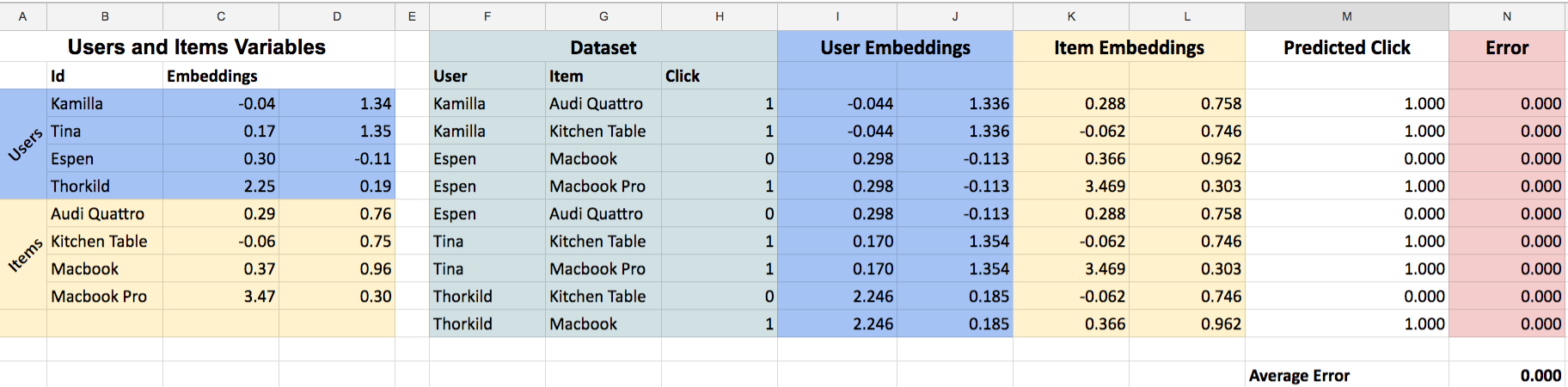Viewport: 1568px width, 387px height.
Task: Select the Click column header cell
Action: (720, 76)
